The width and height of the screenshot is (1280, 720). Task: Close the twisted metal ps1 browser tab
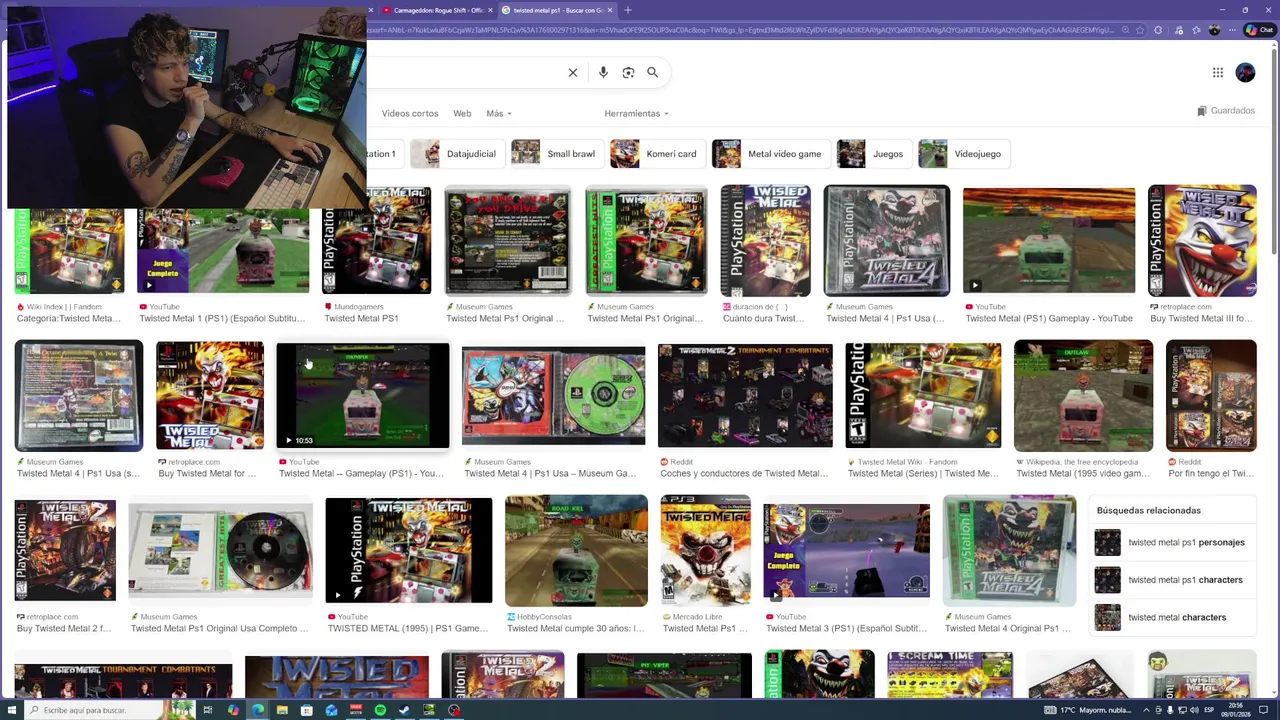pos(608,10)
